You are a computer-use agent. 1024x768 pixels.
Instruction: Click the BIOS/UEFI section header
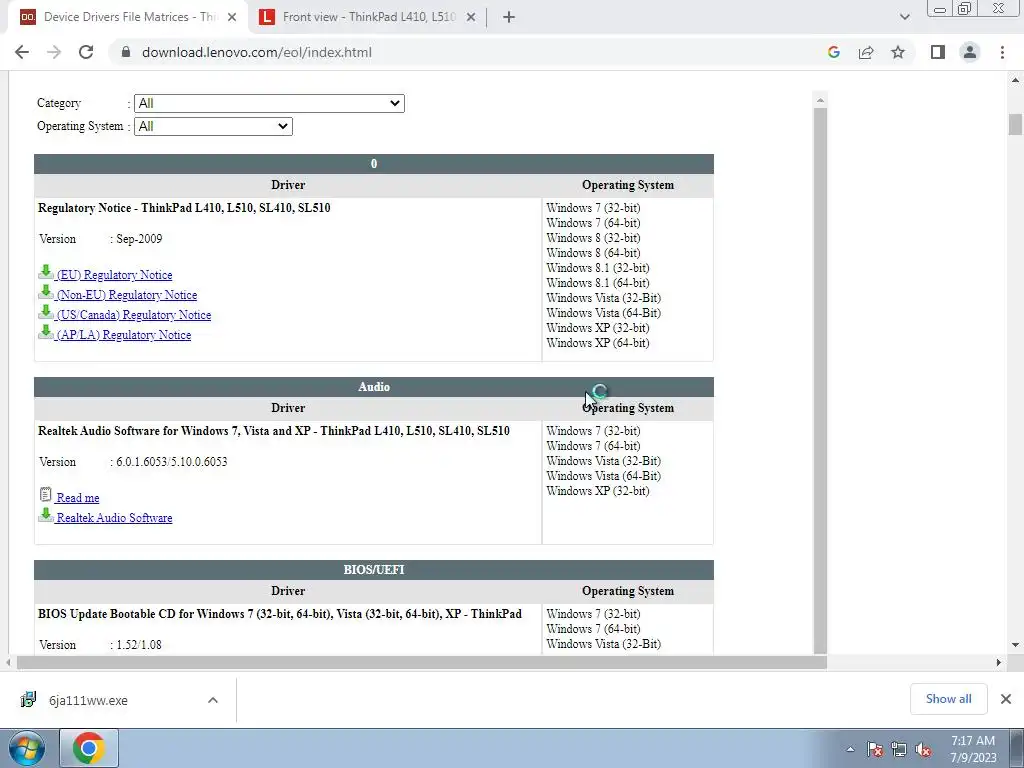374,569
